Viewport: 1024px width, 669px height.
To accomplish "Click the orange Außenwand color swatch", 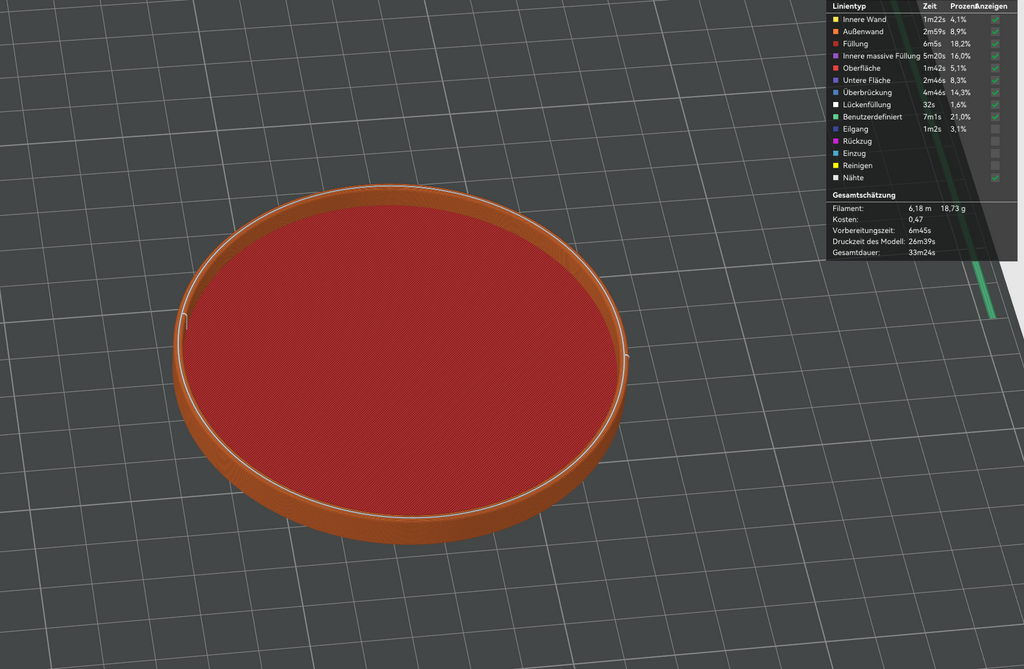I will click(x=835, y=31).
